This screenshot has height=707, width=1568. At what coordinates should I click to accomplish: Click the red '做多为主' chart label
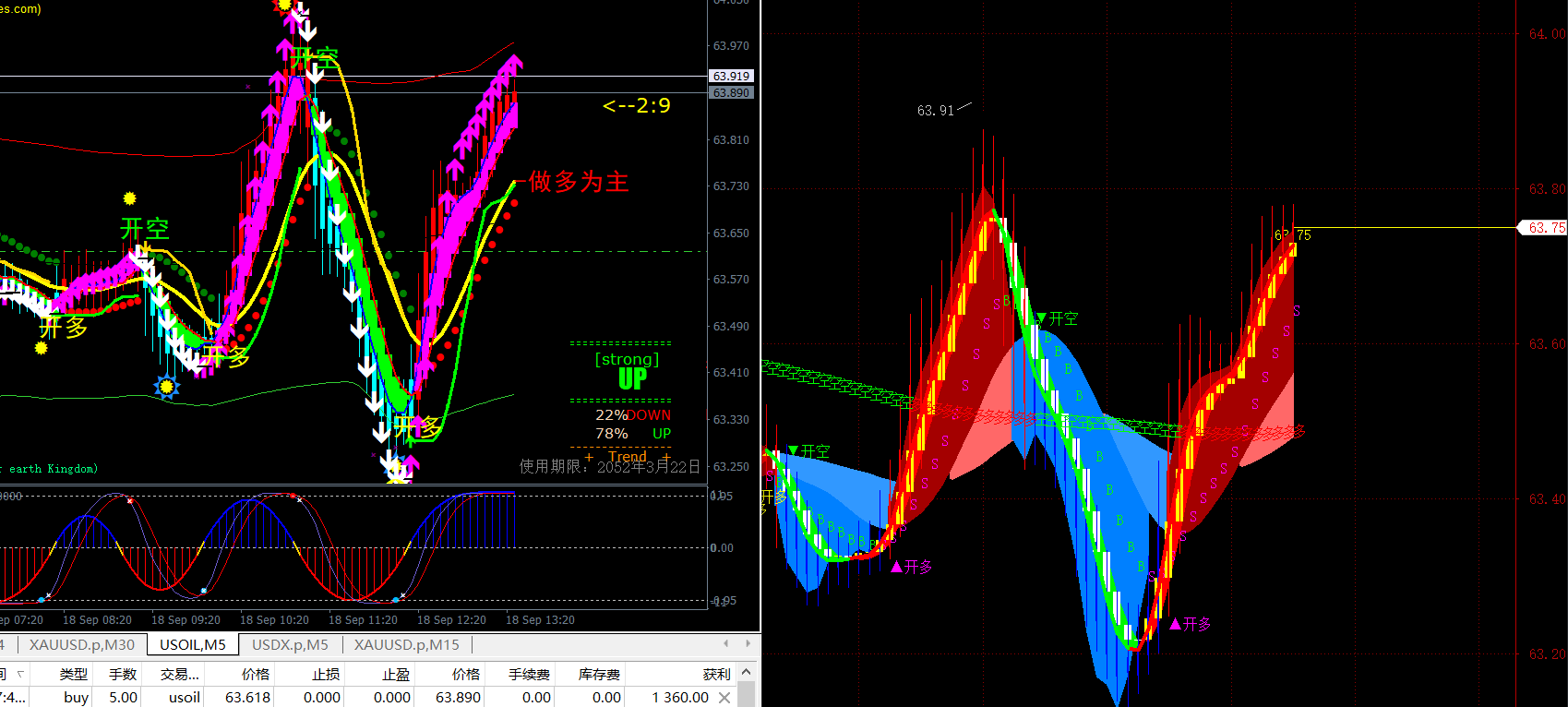pyautogui.click(x=579, y=181)
